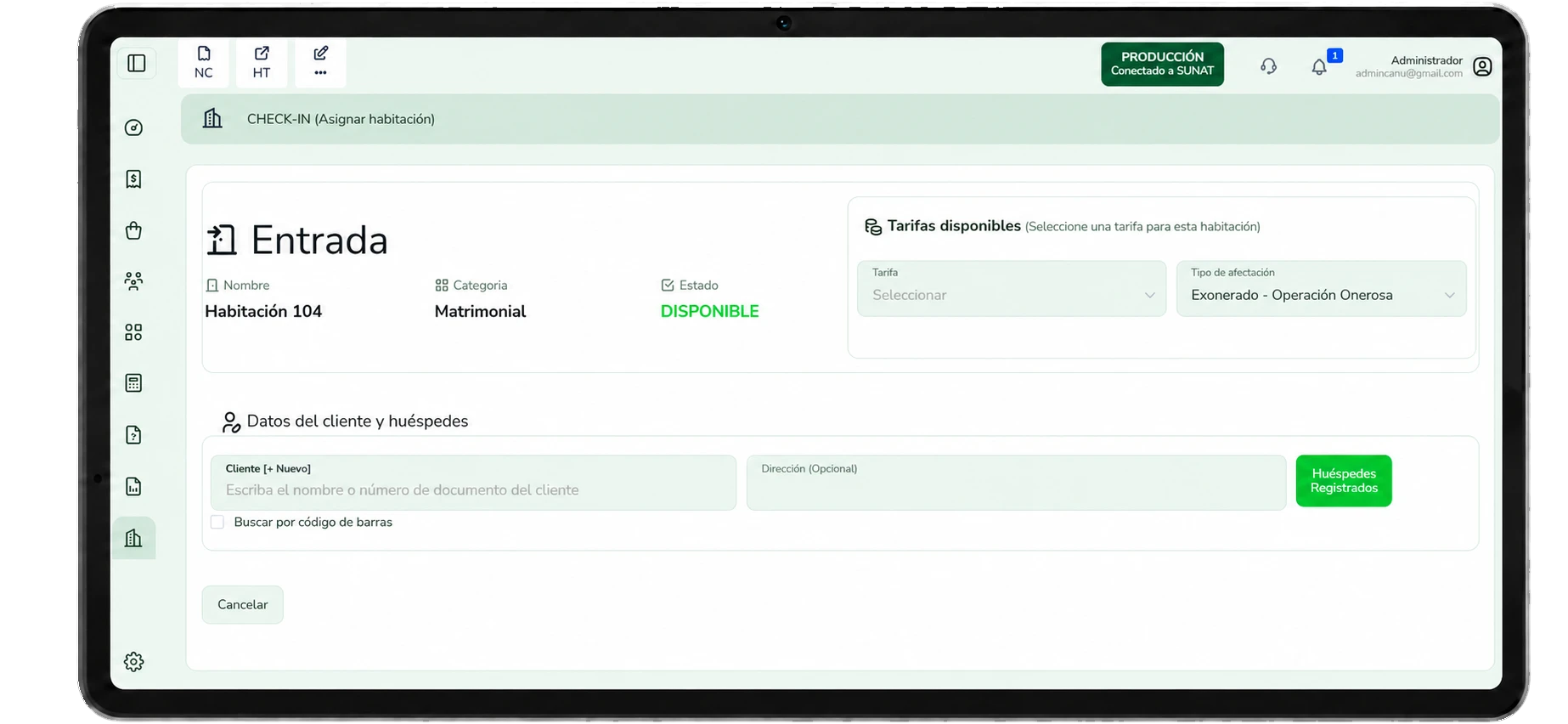This screenshot has width=1568, height=724.
Task: Toggle the sidebar panel icon
Action: tap(136, 64)
